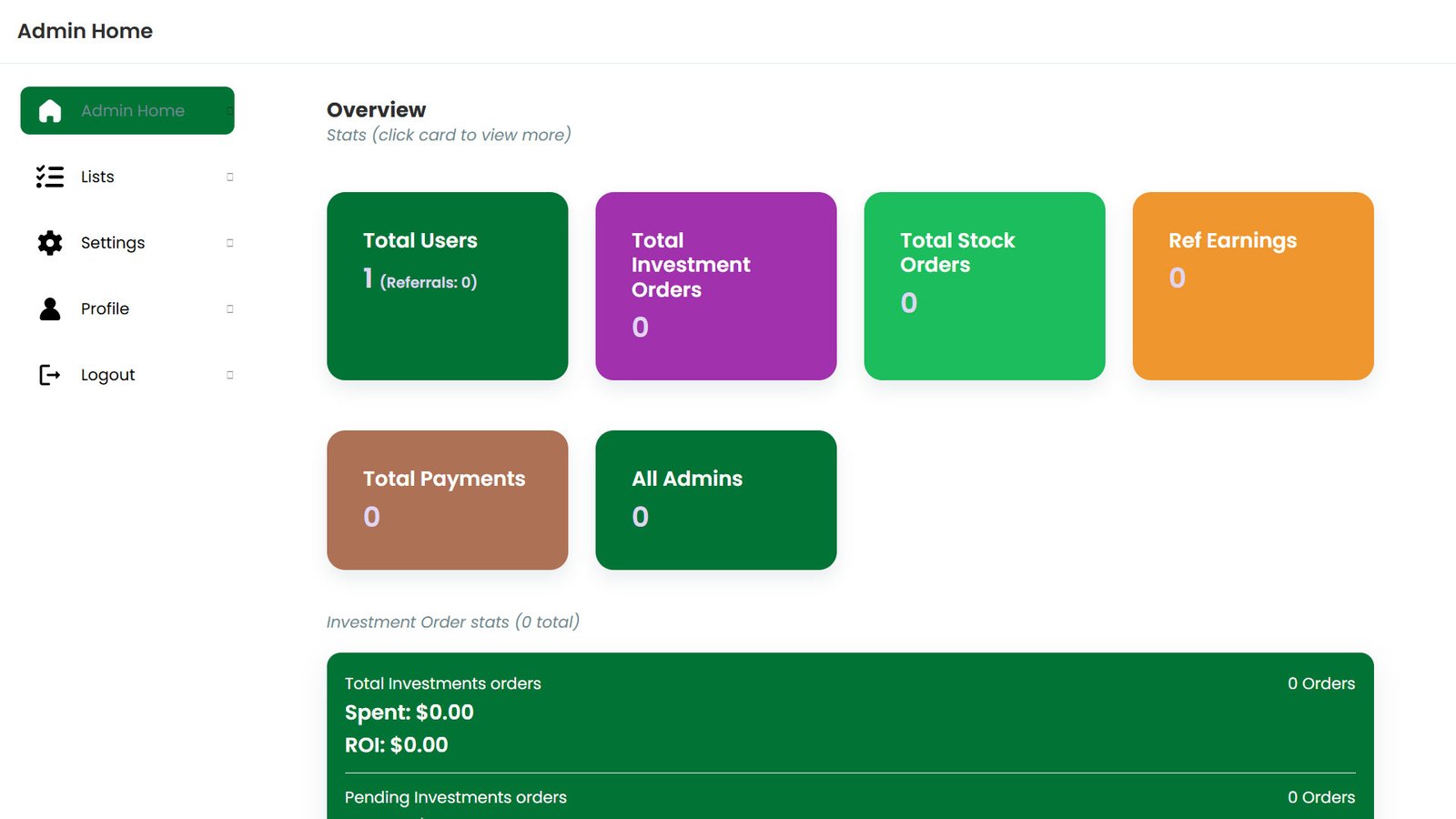Click the 'Pending Investments orders' row label
Image resolution: width=1456 pixels, height=819 pixels.
pyautogui.click(x=456, y=797)
